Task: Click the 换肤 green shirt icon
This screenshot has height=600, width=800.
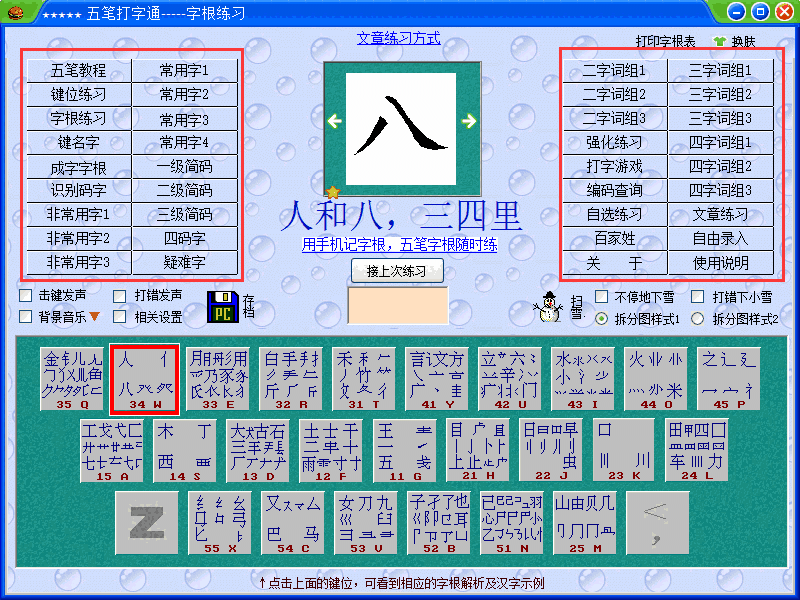Action: (721, 41)
